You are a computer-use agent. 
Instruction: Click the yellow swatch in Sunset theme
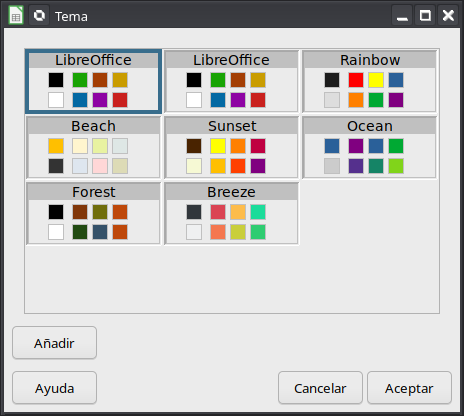click(x=218, y=146)
